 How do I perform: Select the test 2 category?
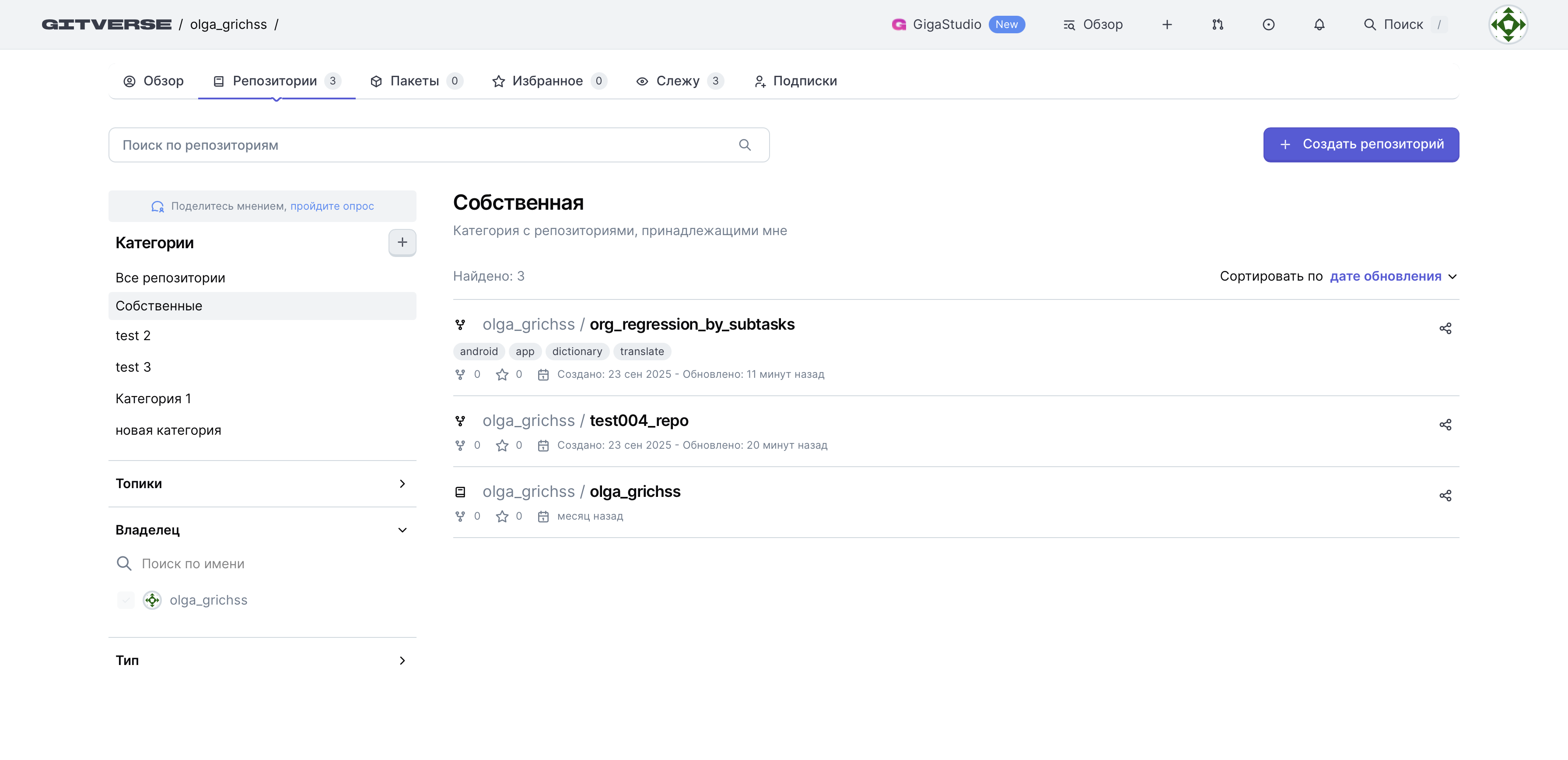(x=133, y=335)
